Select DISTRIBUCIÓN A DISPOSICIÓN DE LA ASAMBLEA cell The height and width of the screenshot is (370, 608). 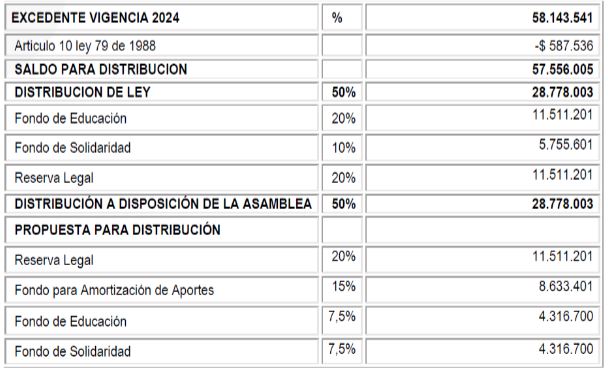tap(161, 204)
